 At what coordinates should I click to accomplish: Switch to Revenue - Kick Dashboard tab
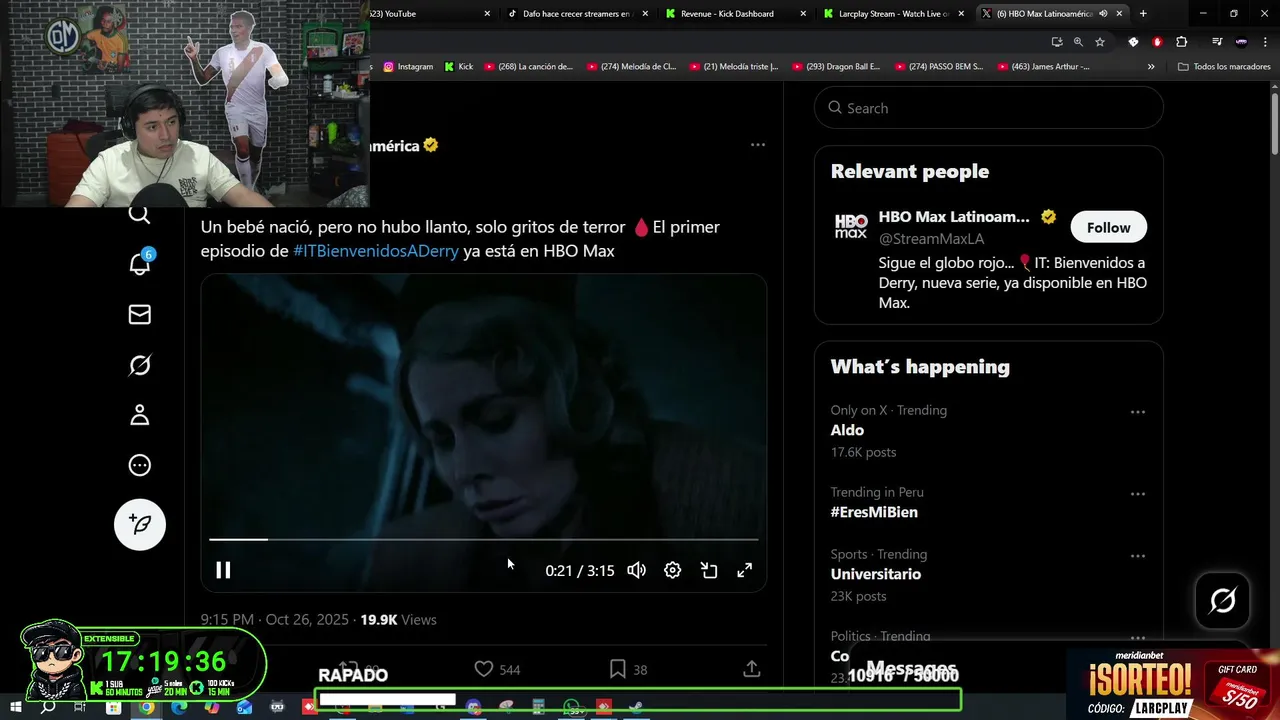pyautogui.click(x=735, y=13)
